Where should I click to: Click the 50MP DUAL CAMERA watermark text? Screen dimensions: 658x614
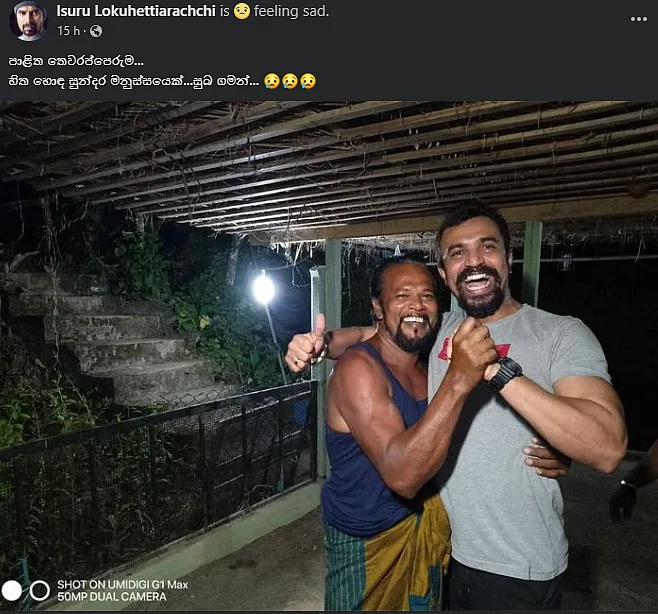tap(112, 597)
